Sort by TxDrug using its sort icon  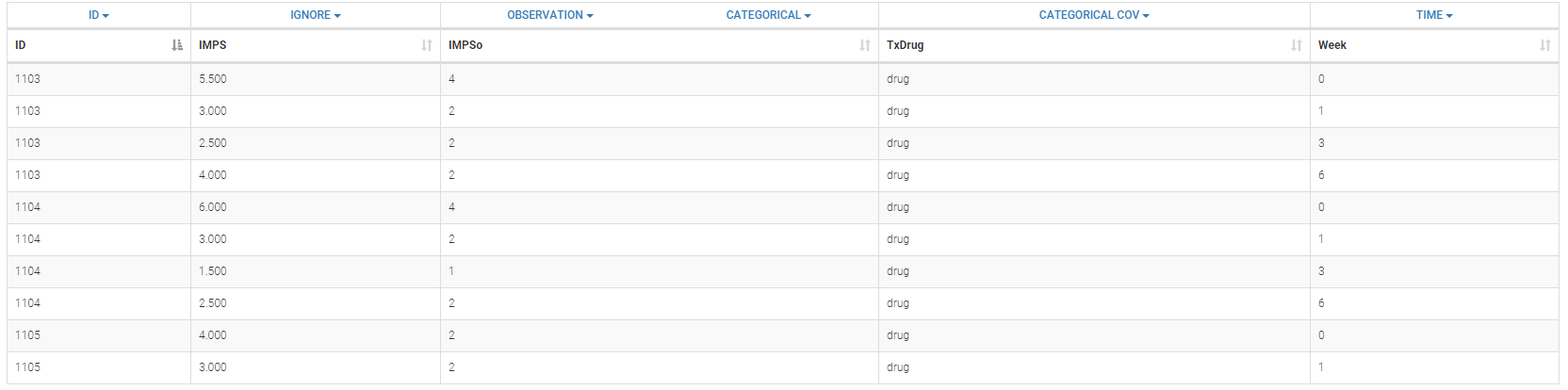point(1297,45)
